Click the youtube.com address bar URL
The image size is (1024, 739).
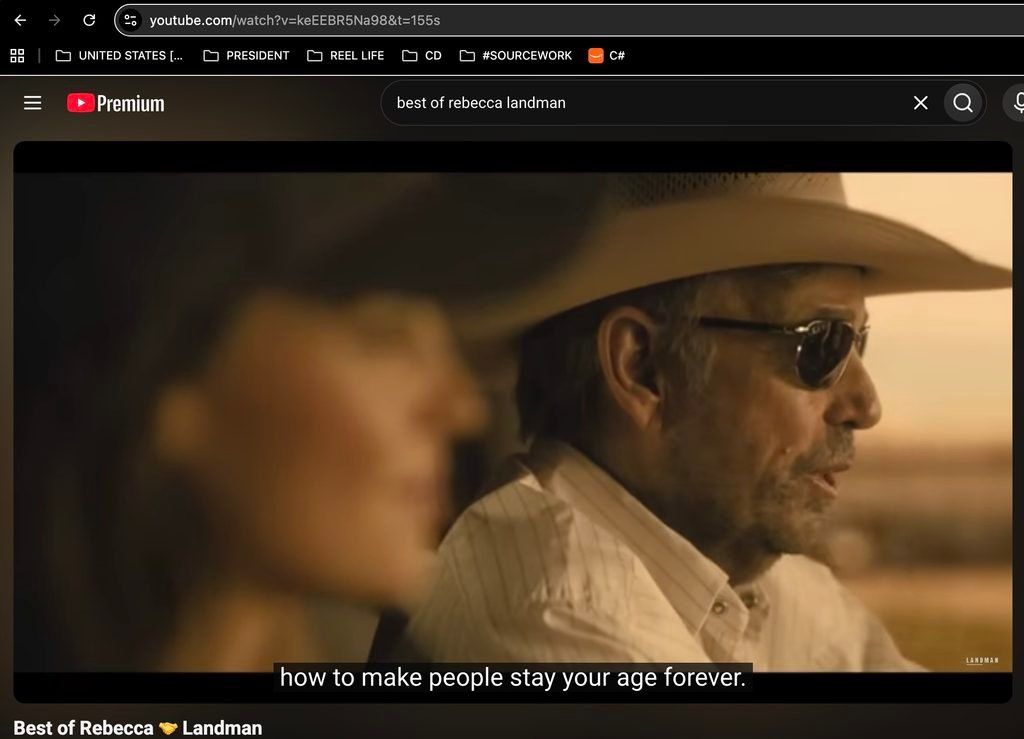(295, 20)
